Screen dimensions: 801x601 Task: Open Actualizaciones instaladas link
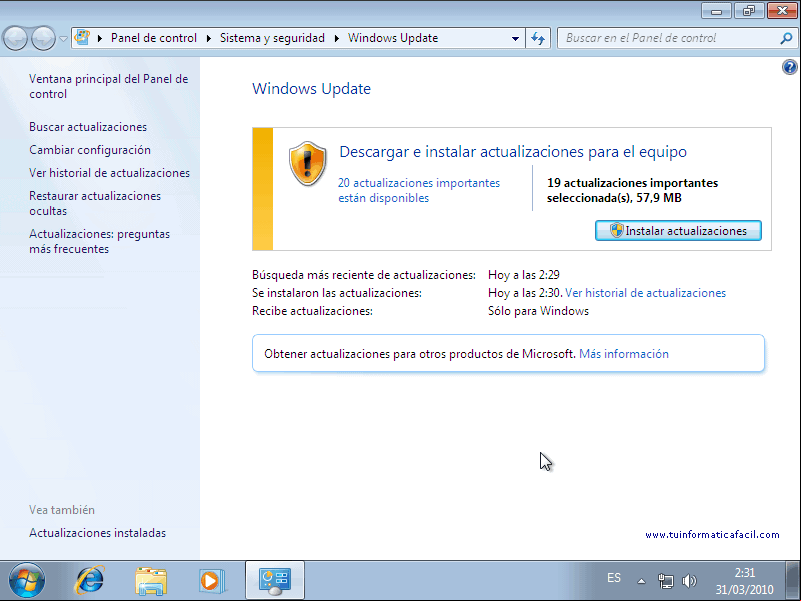98,533
